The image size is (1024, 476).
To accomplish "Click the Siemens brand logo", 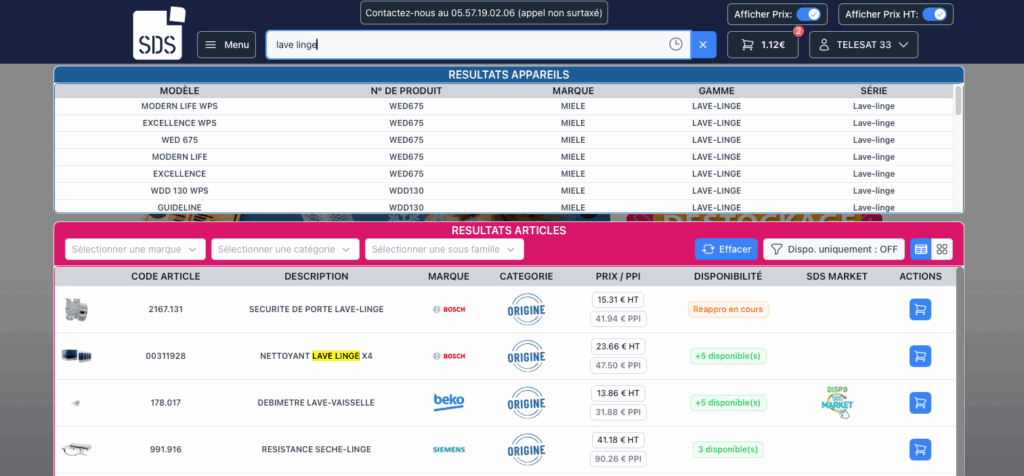I will (x=449, y=450).
